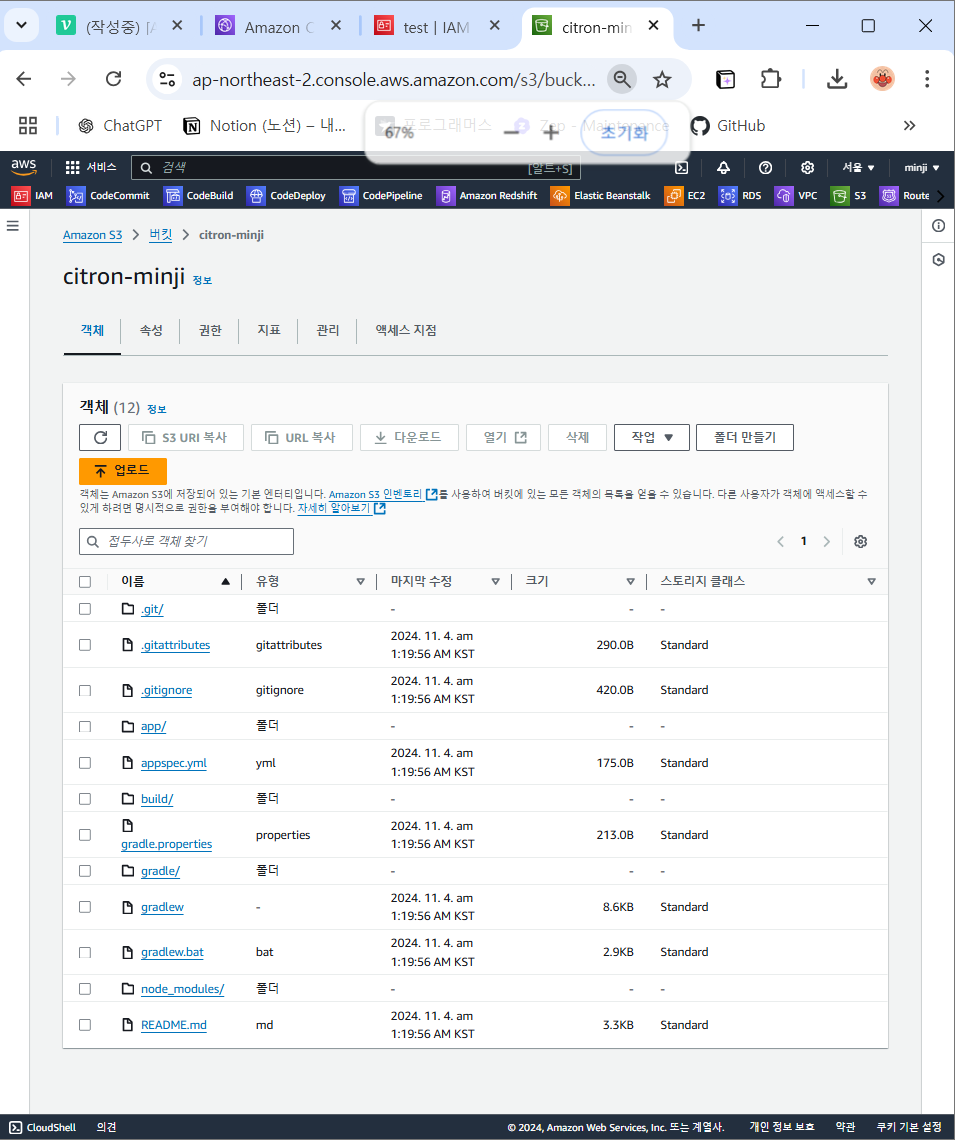Open CodePipeline shortcut in favorites bar
Viewport: 955px width, 1140px height.
[x=381, y=196]
